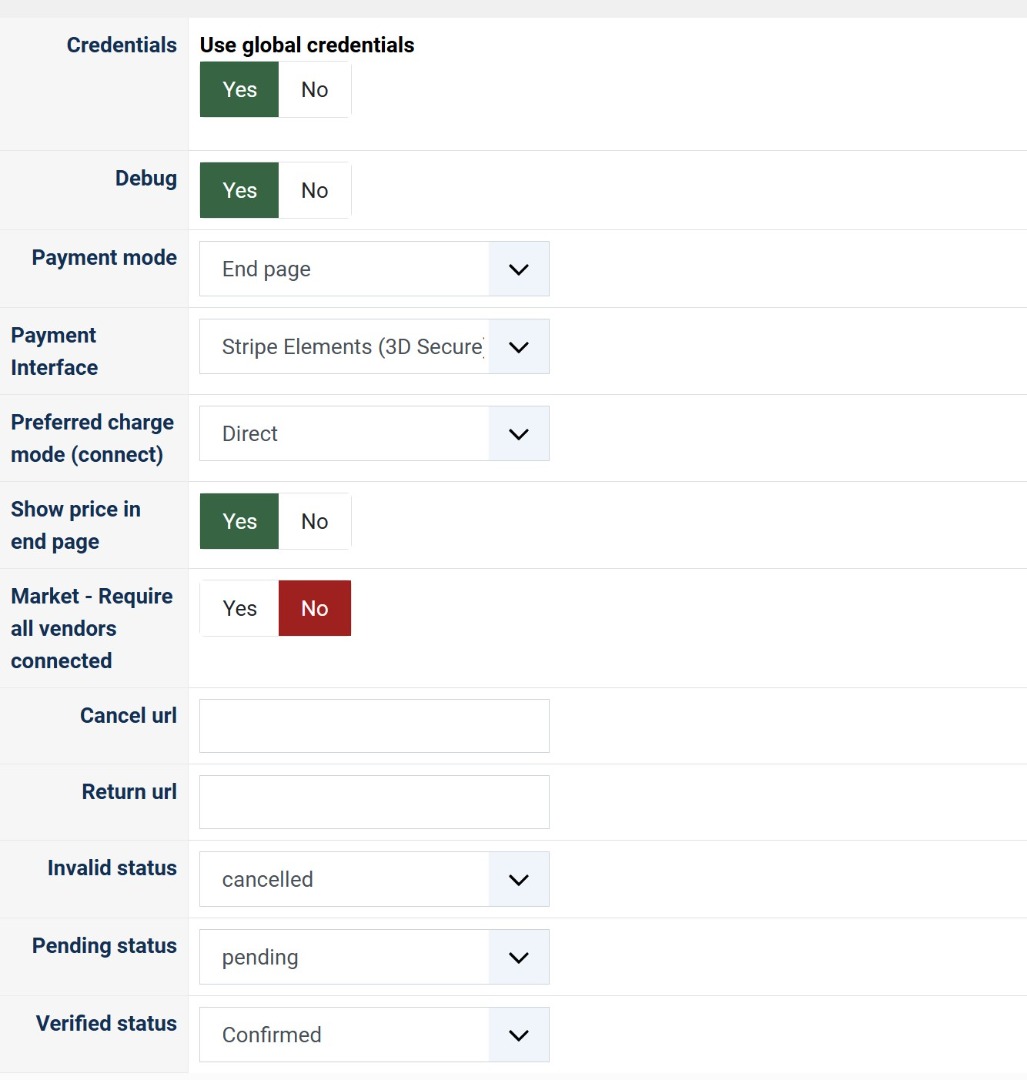The image size is (1027, 1080).
Task: Enable Debug with the Yes button
Action: 239,190
